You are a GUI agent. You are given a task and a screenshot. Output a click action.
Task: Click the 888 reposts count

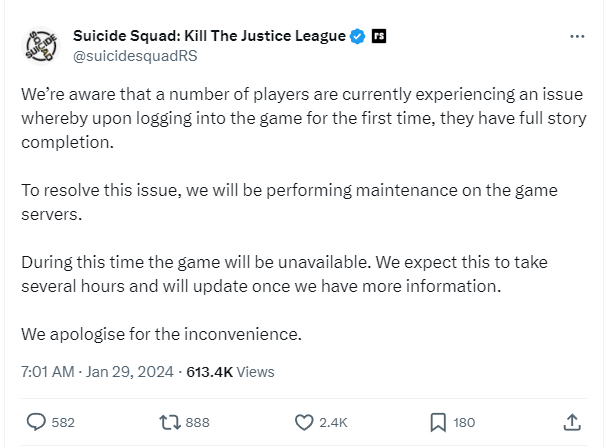[198, 422]
